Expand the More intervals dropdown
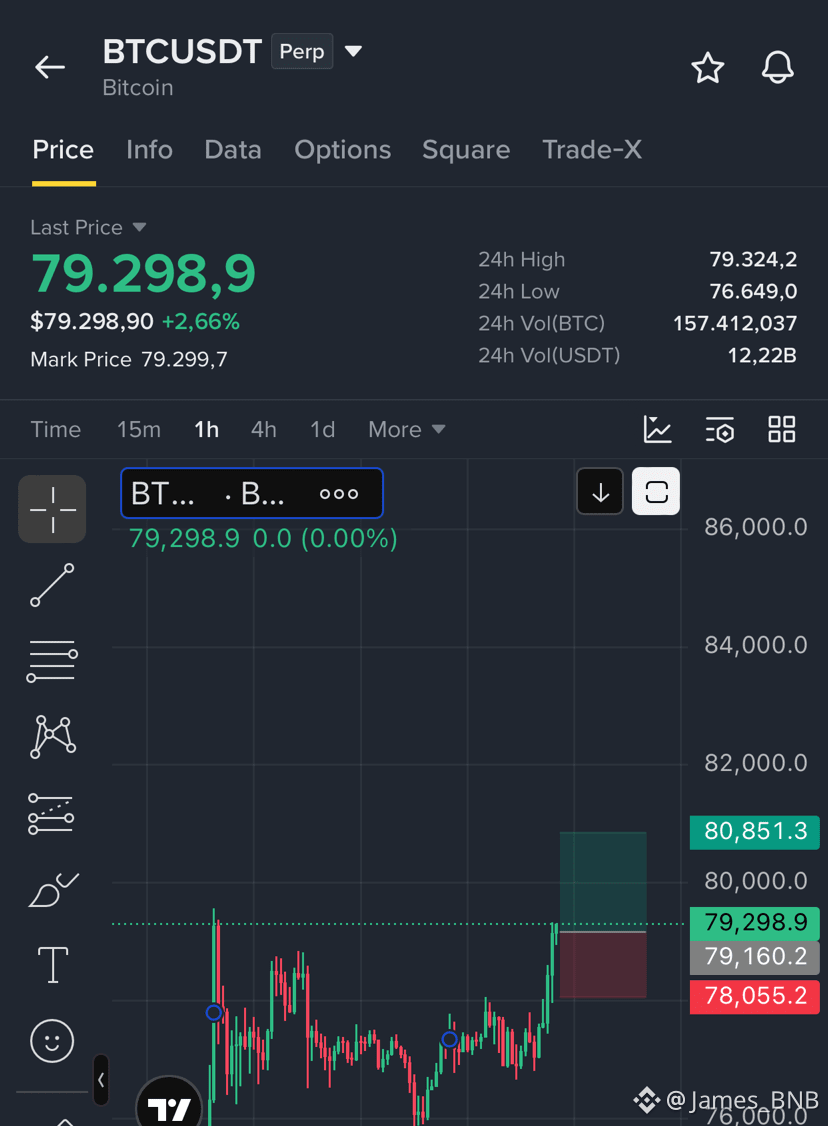Viewport: 828px width, 1126px height. coord(406,429)
